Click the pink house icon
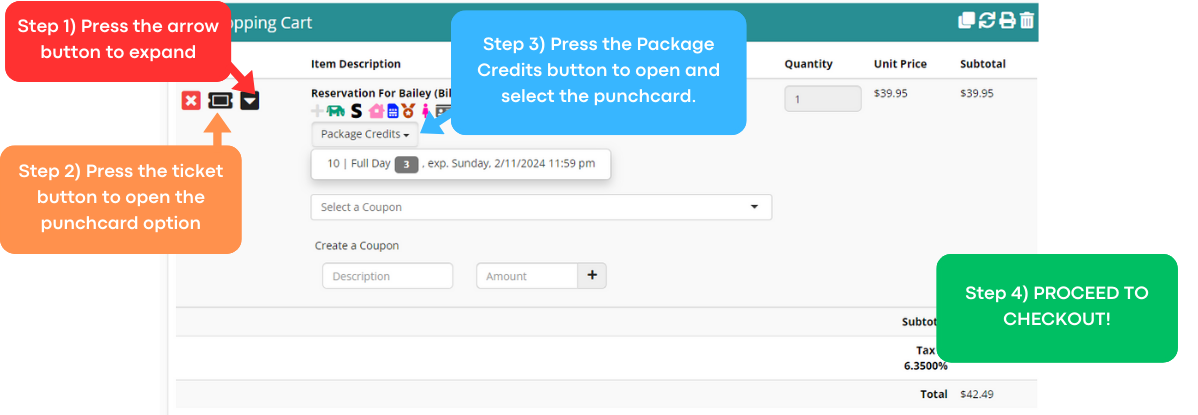The width and height of the screenshot is (1198, 415). coord(376,111)
